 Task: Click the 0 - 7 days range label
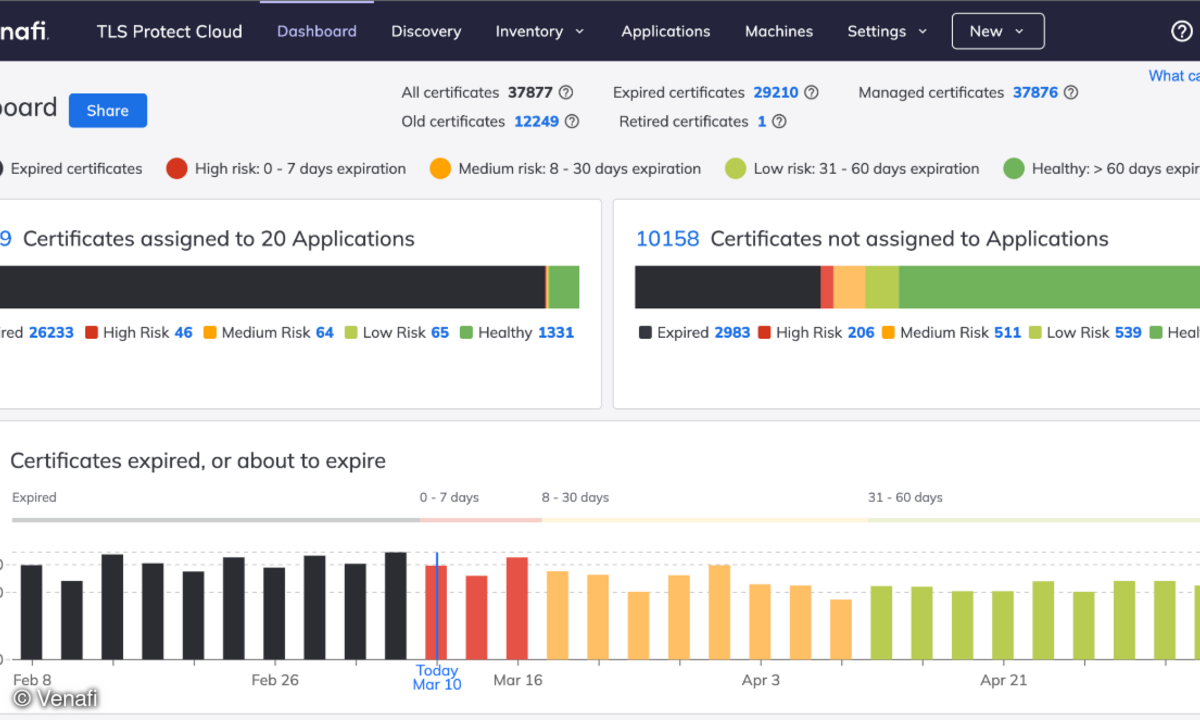449,497
